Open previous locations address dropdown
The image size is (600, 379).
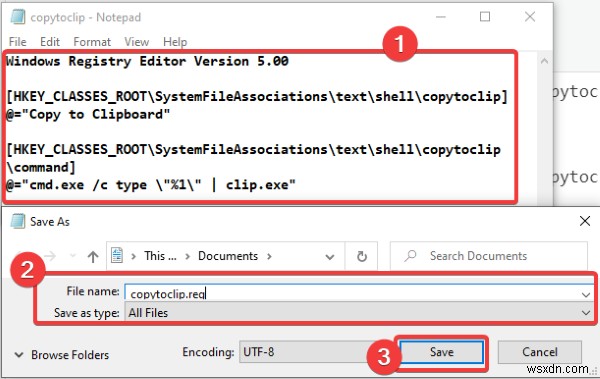(x=330, y=257)
